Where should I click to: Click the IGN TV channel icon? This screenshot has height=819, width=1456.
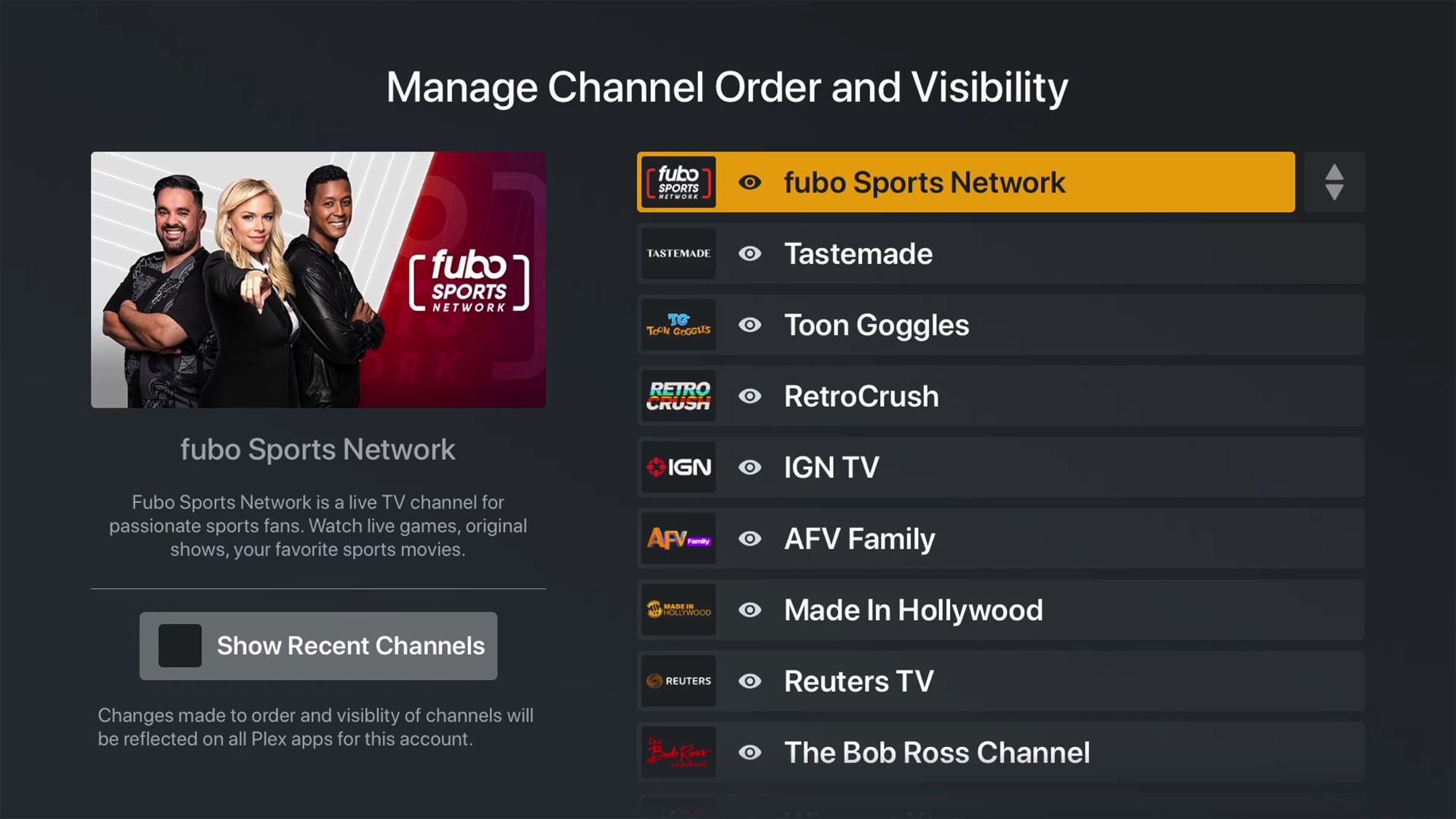click(x=678, y=467)
